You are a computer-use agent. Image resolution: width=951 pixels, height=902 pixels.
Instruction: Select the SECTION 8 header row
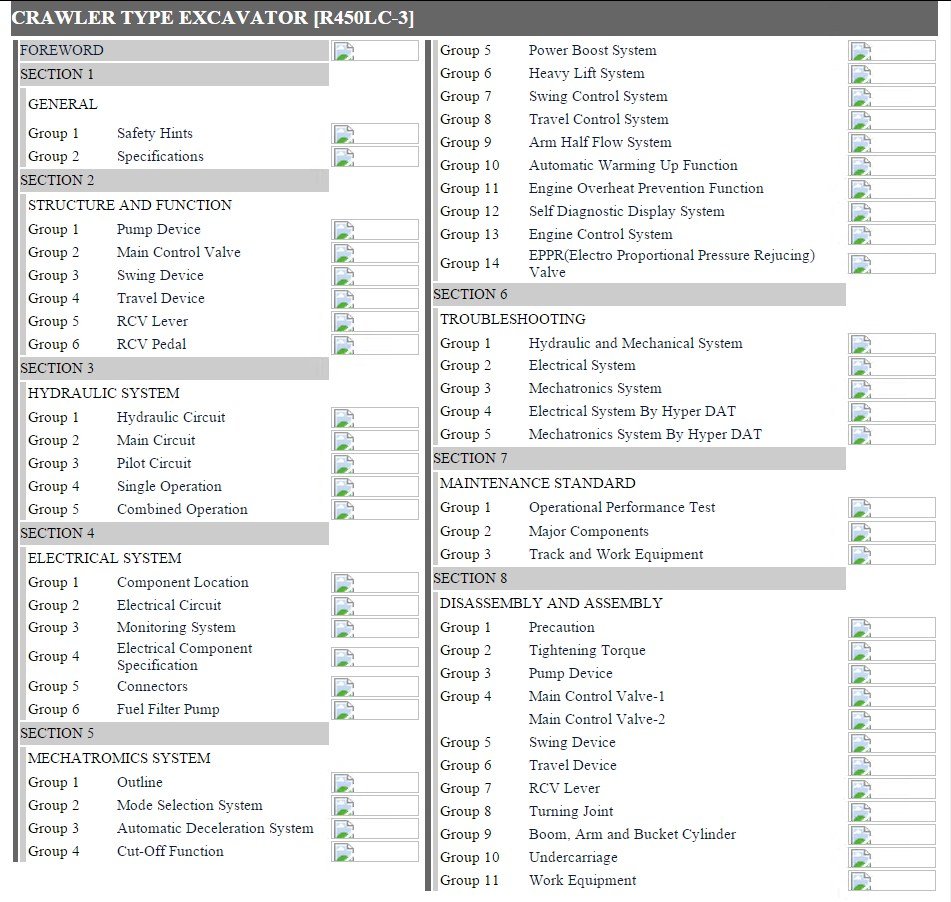click(x=638, y=579)
